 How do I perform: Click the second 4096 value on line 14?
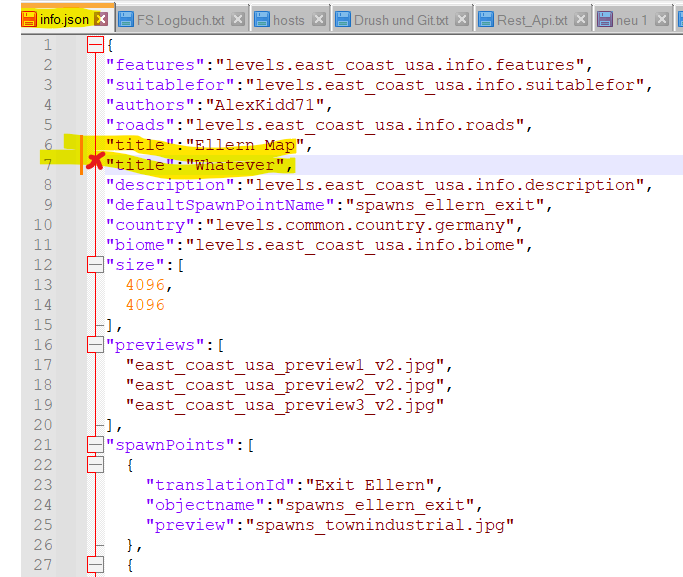[x=145, y=305]
